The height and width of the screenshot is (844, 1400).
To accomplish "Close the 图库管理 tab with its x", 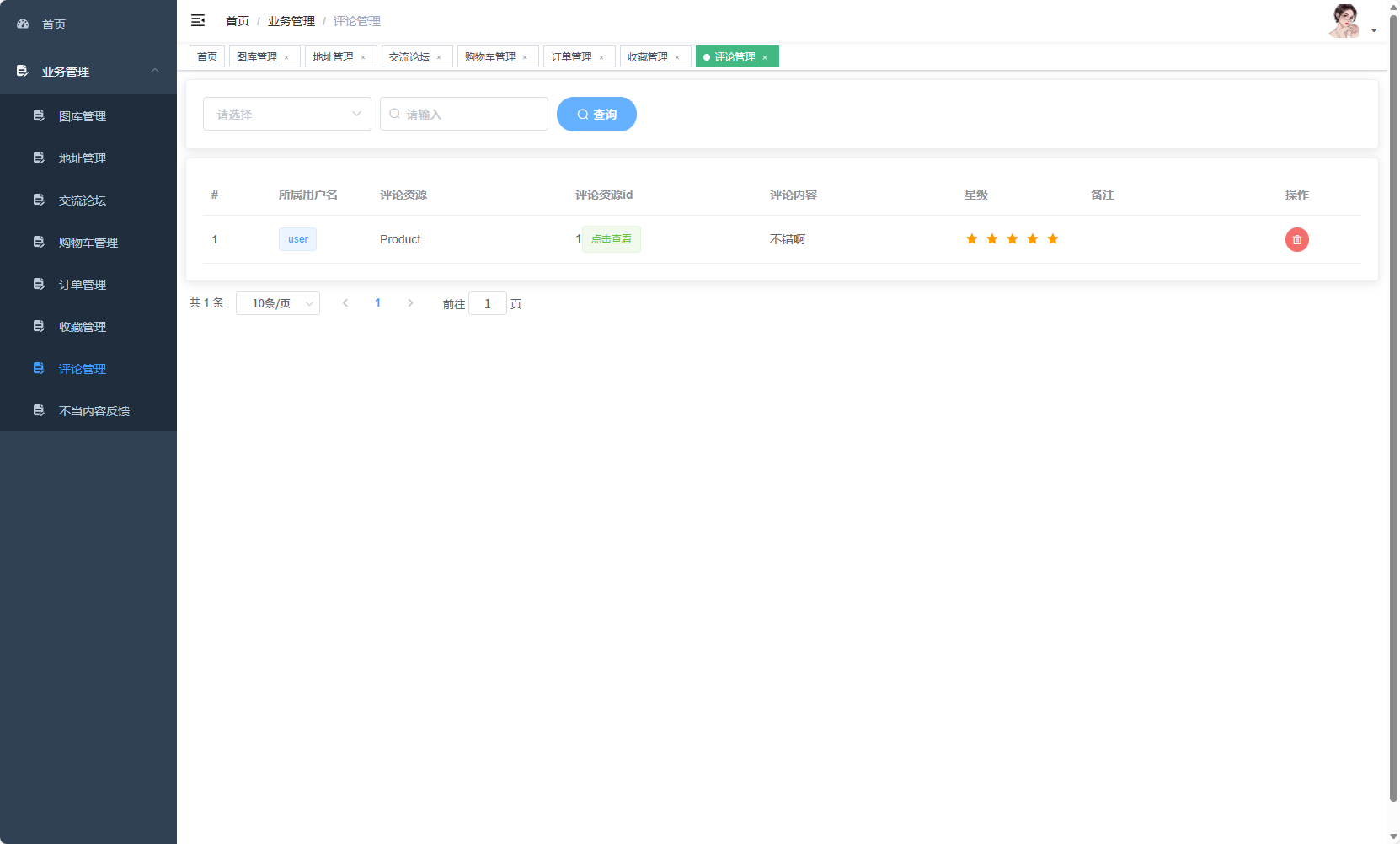I will [286, 57].
